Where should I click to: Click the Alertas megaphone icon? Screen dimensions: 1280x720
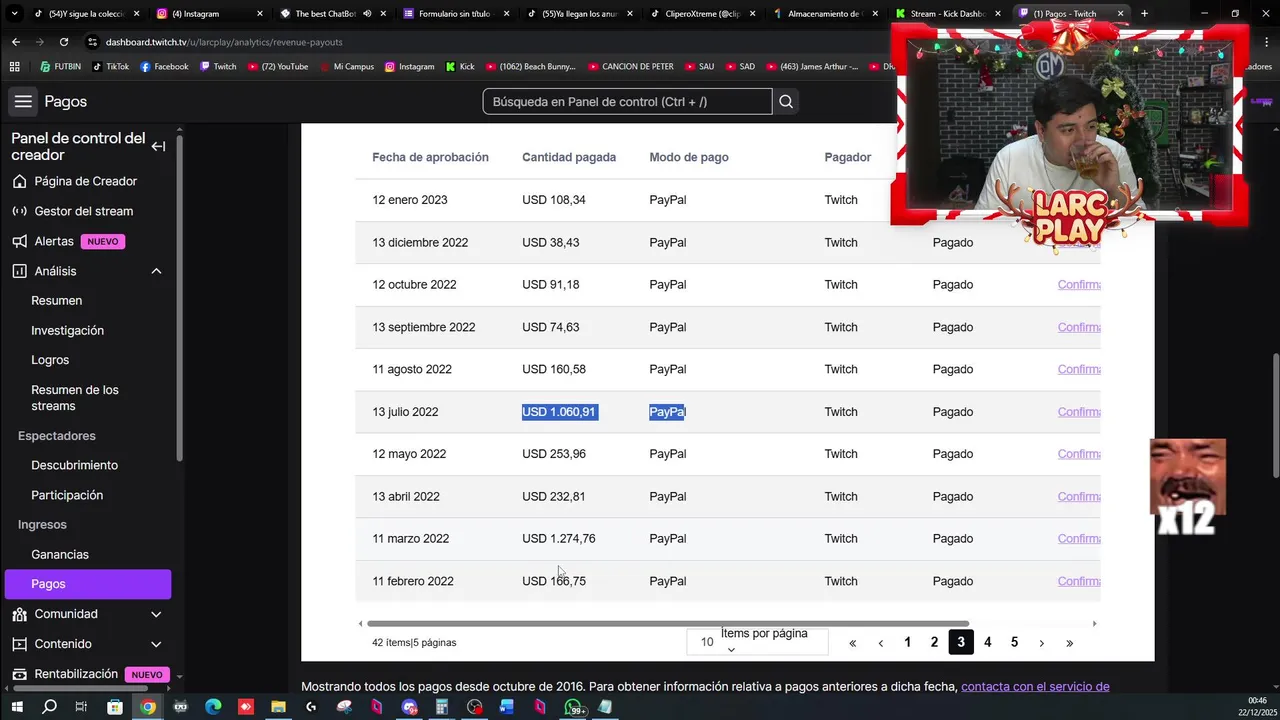click(19, 241)
